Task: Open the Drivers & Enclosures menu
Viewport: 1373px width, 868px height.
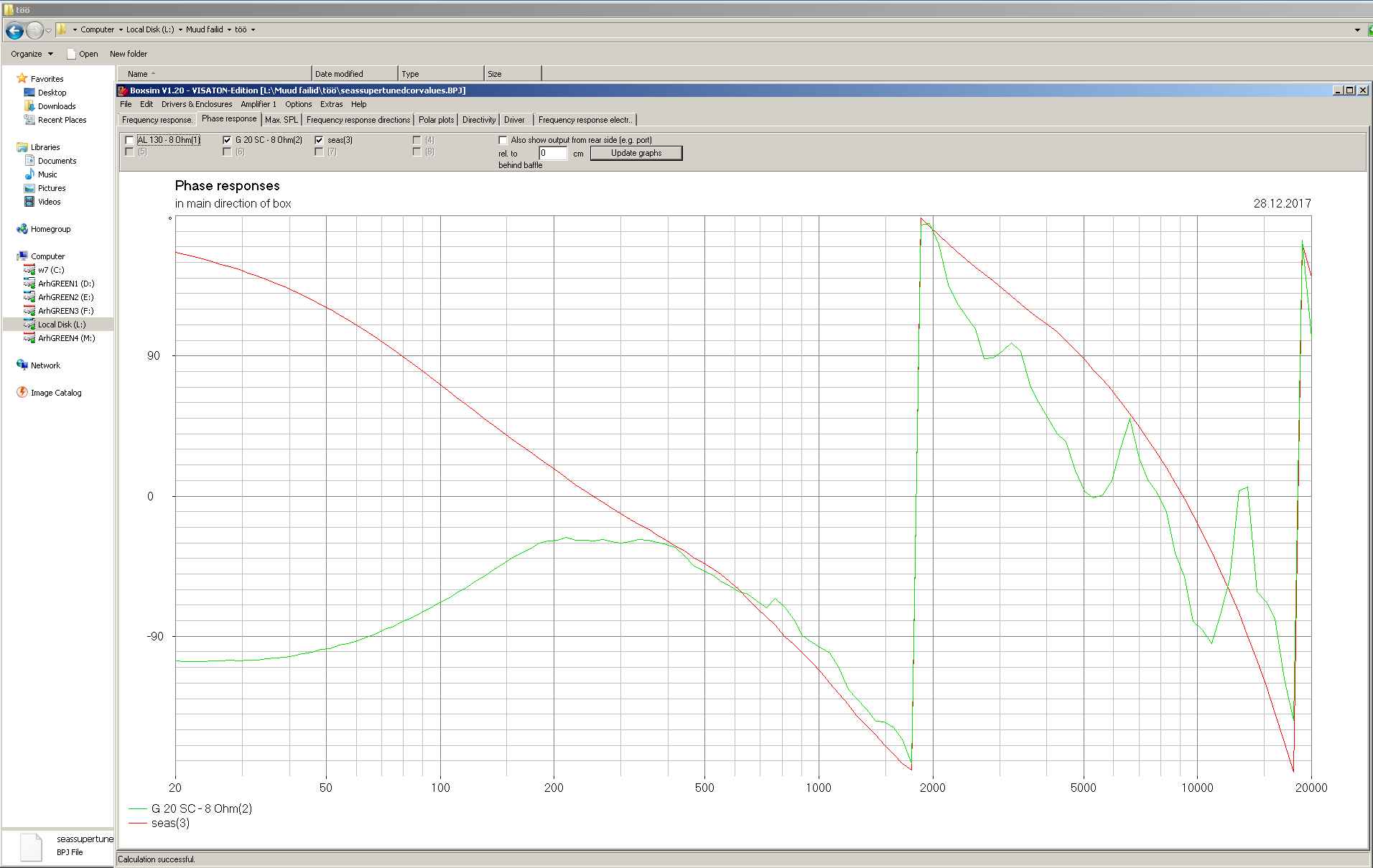Action: [x=197, y=104]
